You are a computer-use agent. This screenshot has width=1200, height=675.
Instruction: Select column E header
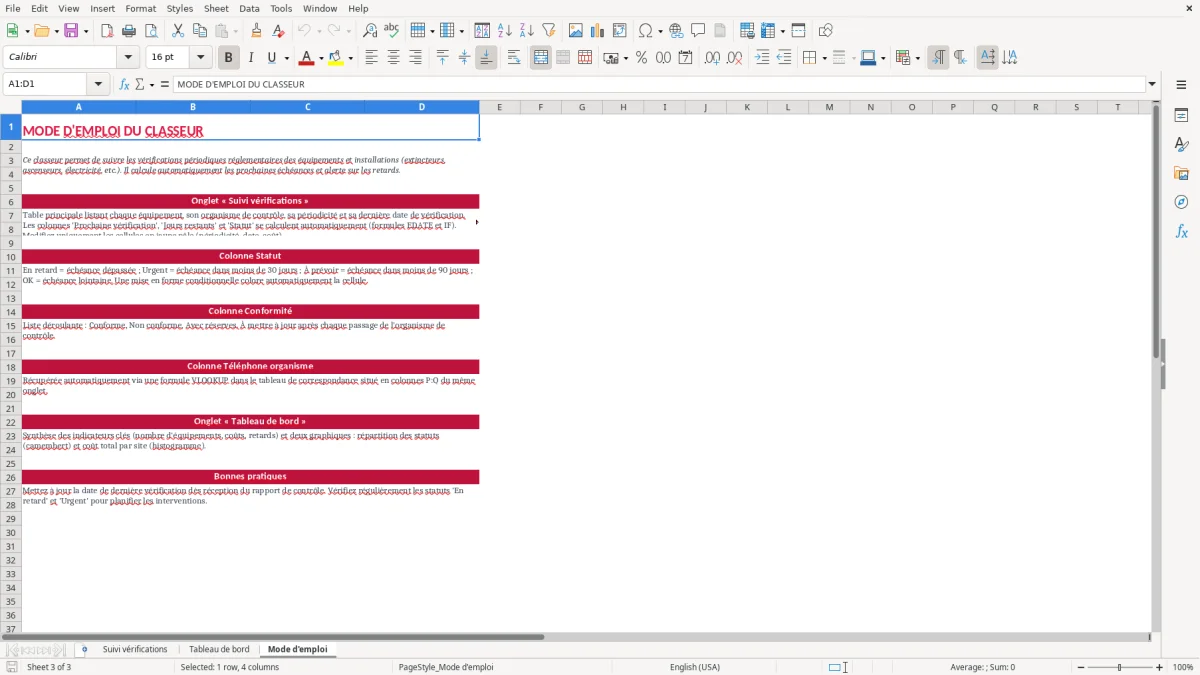[x=499, y=107]
